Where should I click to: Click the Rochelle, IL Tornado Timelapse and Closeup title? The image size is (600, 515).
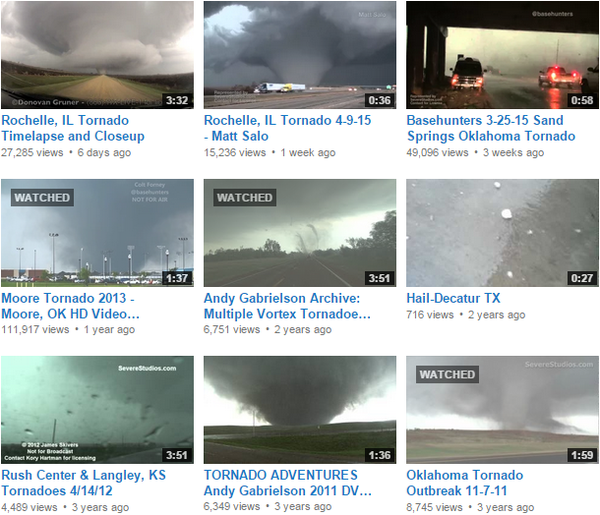pos(73,128)
